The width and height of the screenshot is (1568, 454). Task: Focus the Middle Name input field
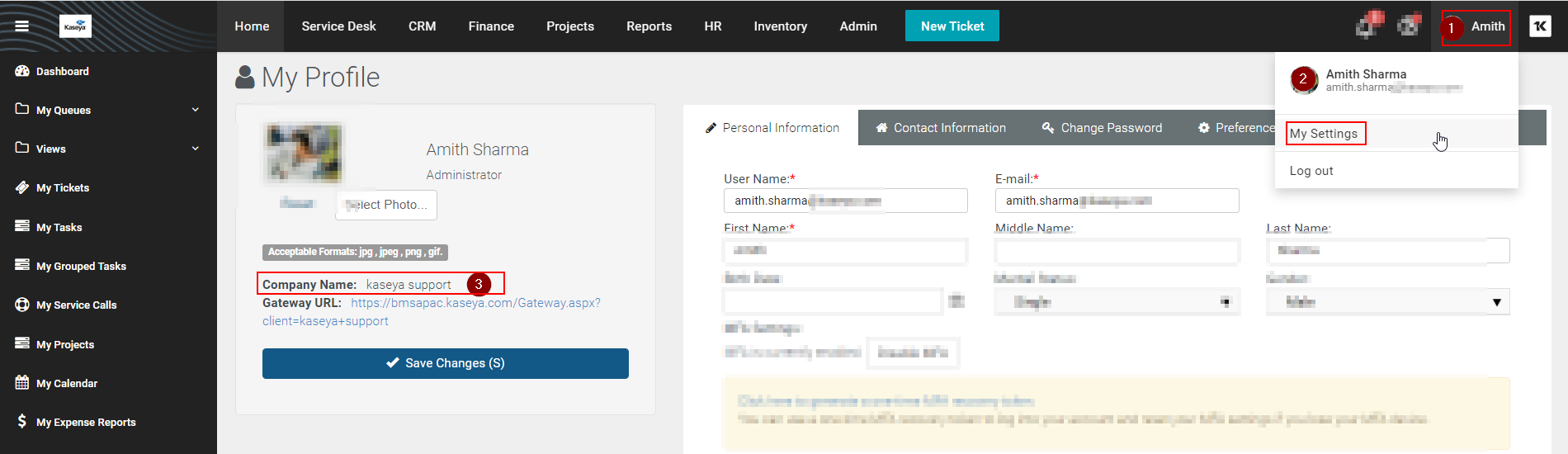[x=1117, y=250]
